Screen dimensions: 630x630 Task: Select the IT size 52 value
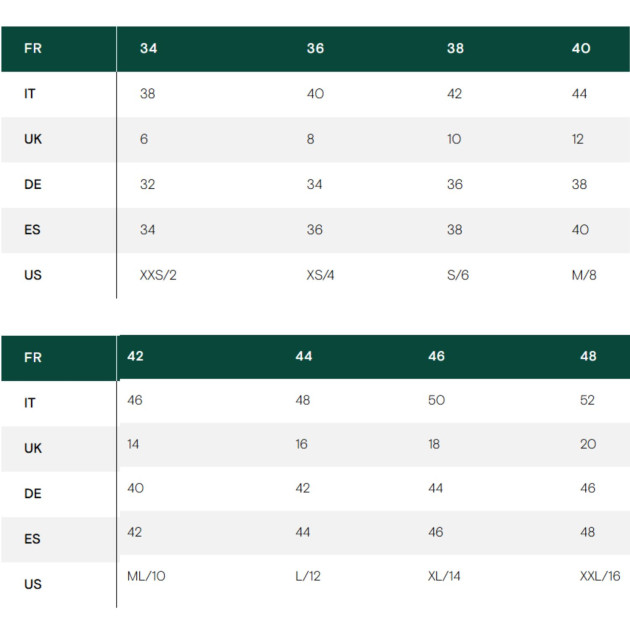click(587, 400)
